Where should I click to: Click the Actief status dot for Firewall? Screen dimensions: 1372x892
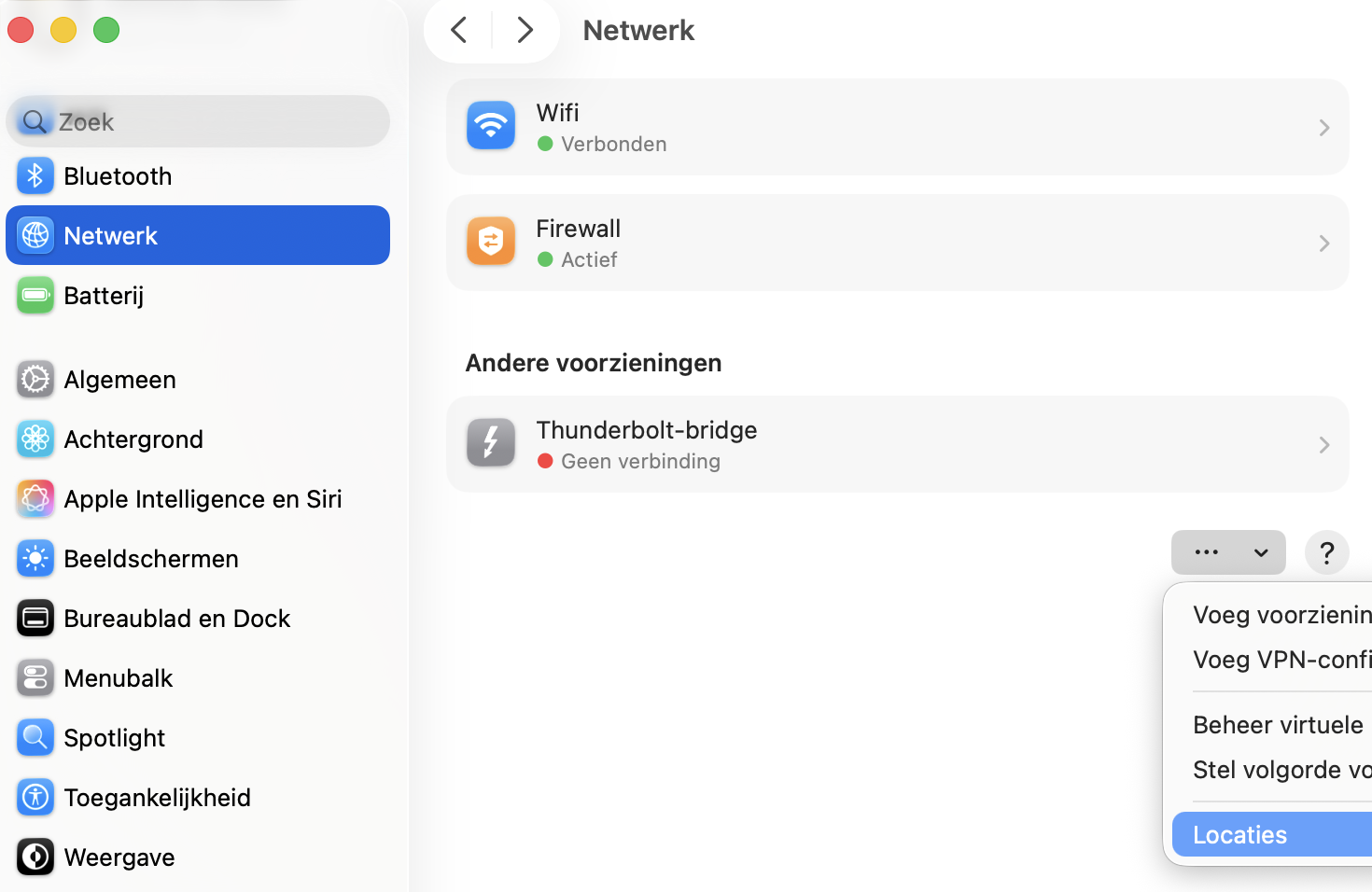click(546, 259)
